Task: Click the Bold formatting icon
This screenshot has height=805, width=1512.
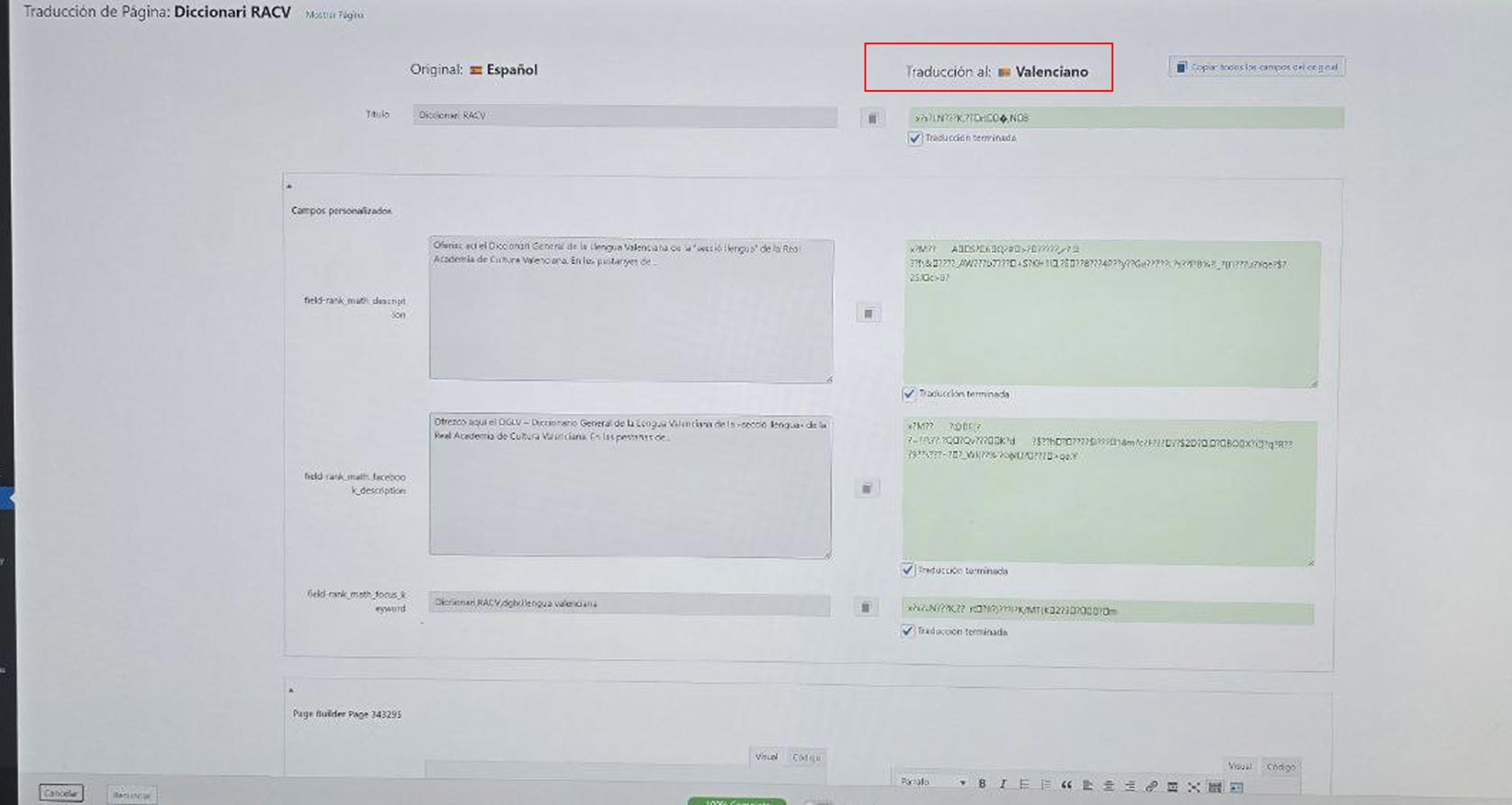Action: [x=982, y=784]
